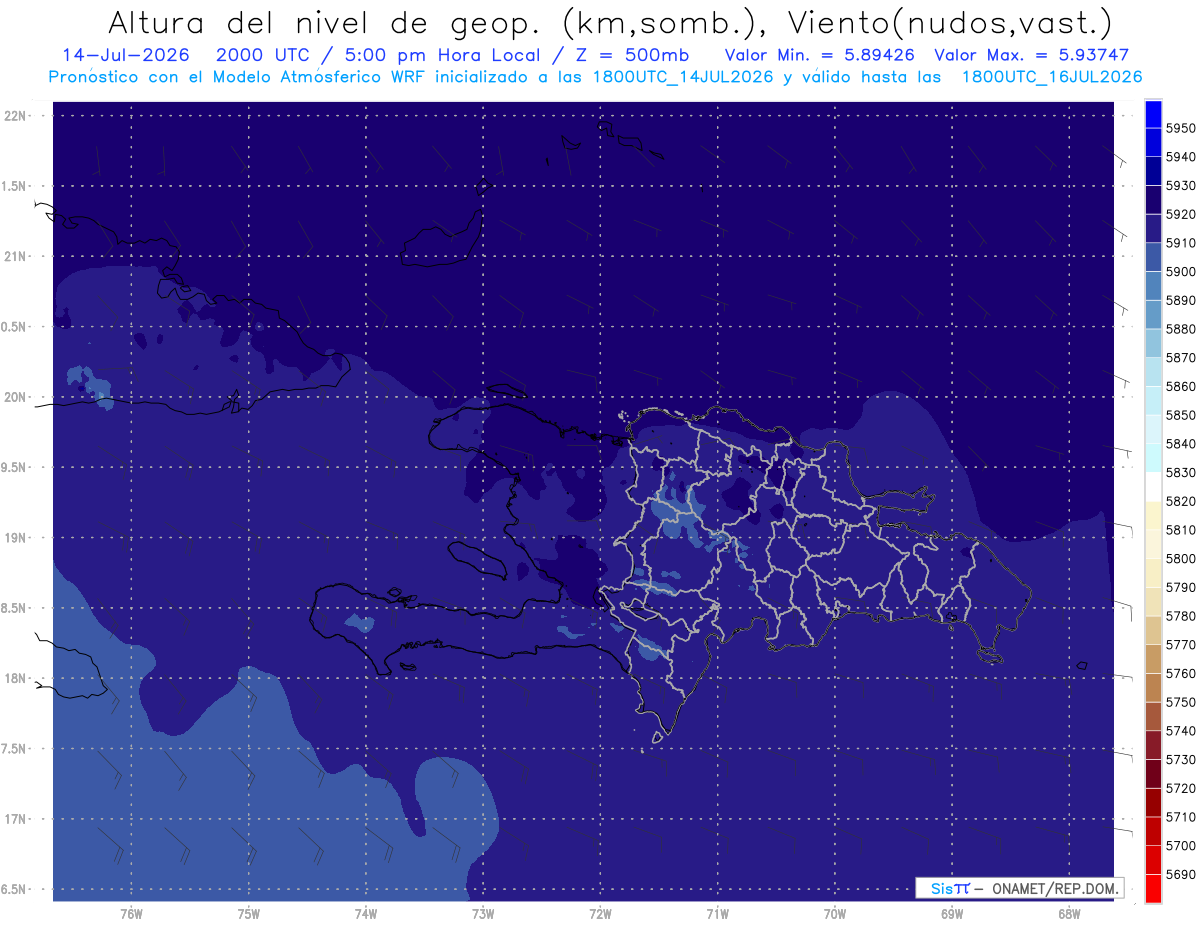
Task: Pick the colorbar segment between 5890 and 5900
Action: coord(1153,285)
